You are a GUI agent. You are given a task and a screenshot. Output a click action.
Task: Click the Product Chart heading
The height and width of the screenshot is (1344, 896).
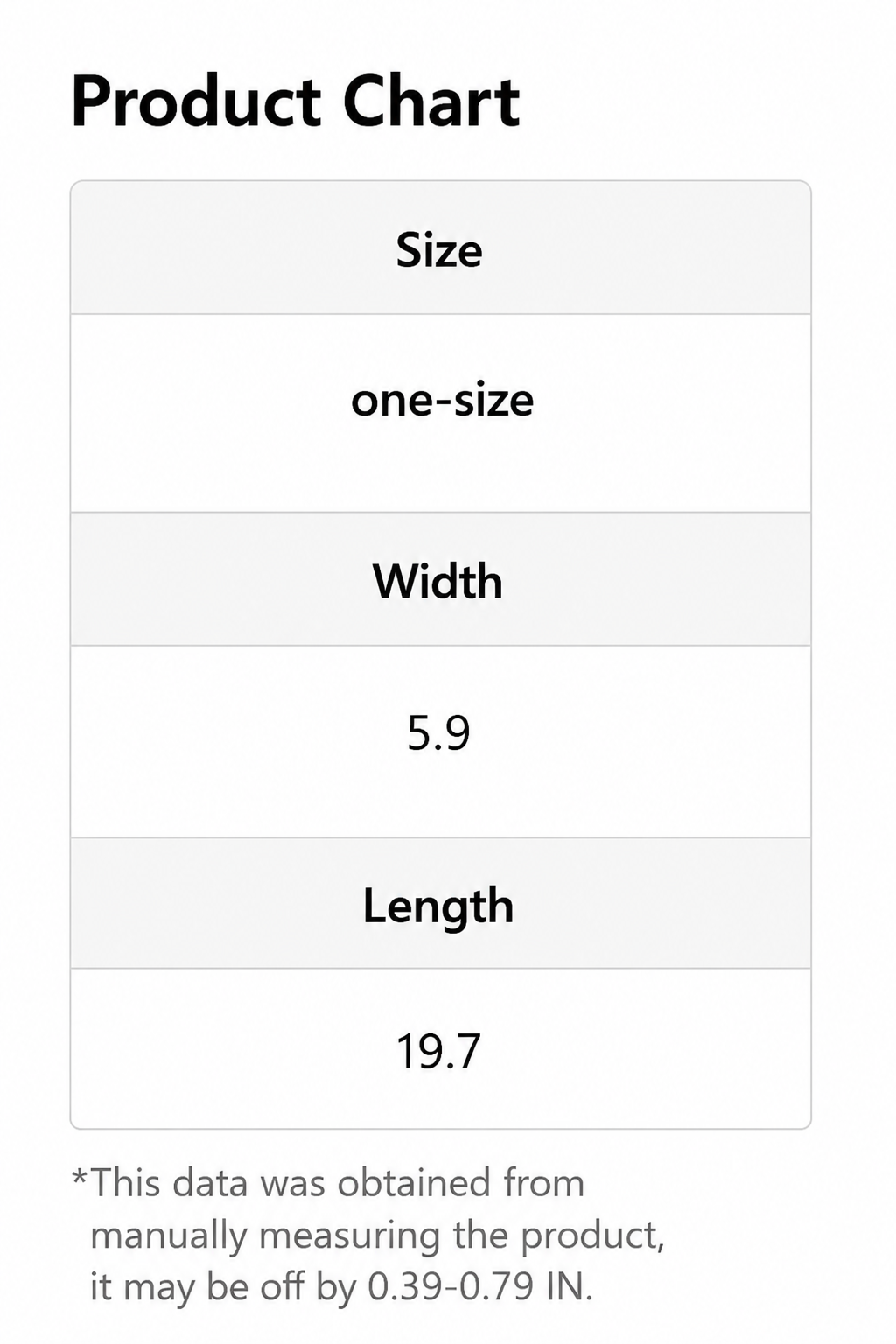[296, 101]
